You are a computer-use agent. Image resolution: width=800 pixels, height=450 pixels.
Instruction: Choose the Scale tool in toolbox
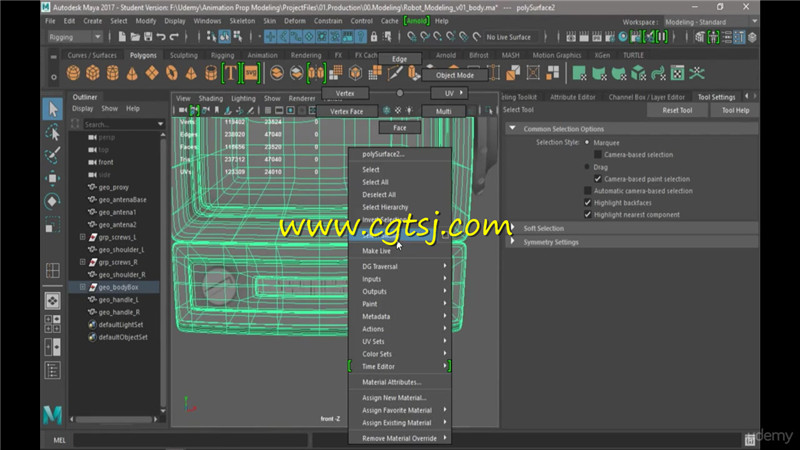(x=53, y=225)
